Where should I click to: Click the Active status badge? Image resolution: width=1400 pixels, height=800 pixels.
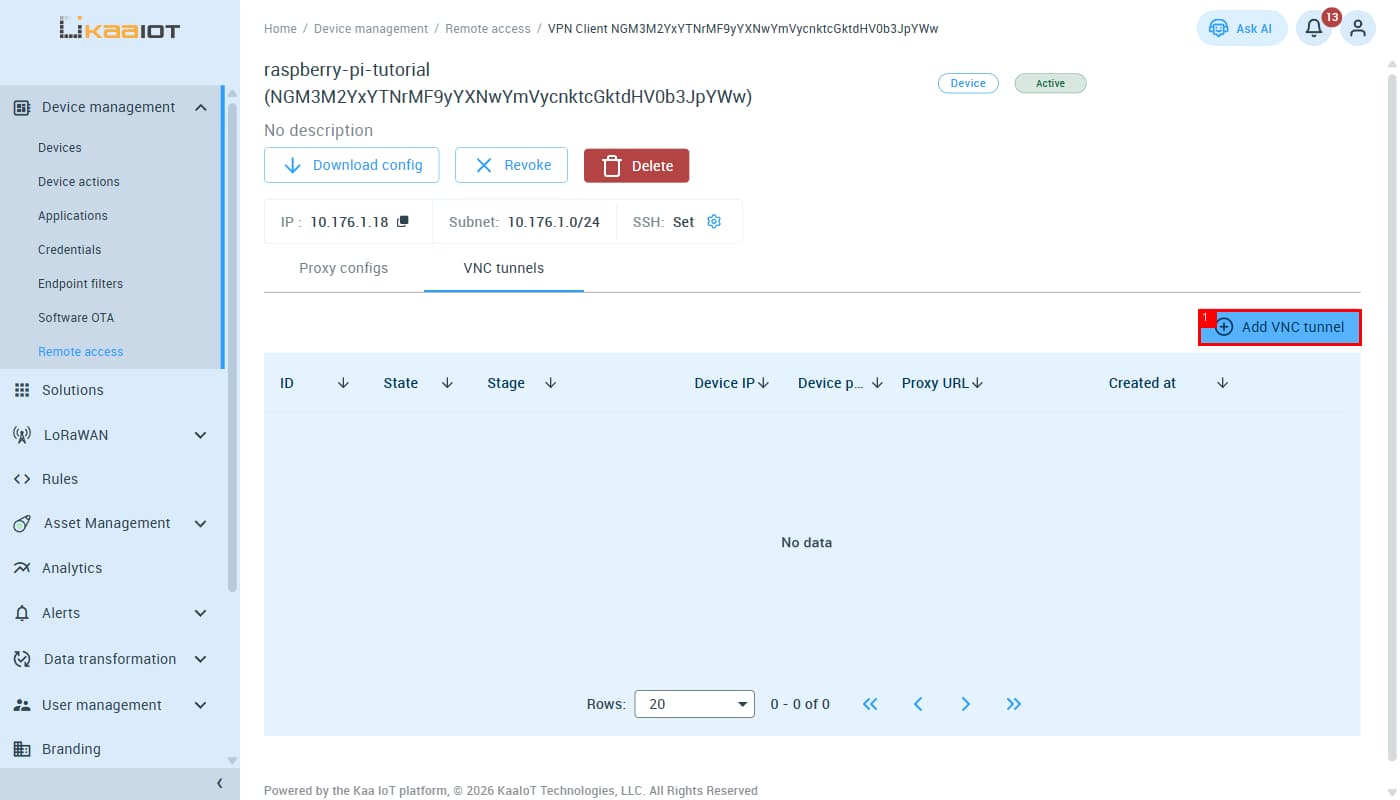(x=1050, y=83)
